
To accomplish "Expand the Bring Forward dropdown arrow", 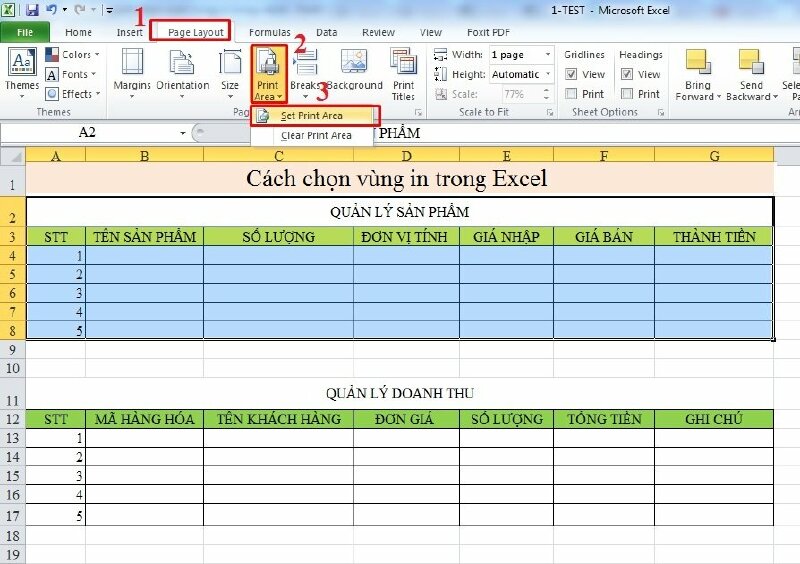I will coord(718,97).
